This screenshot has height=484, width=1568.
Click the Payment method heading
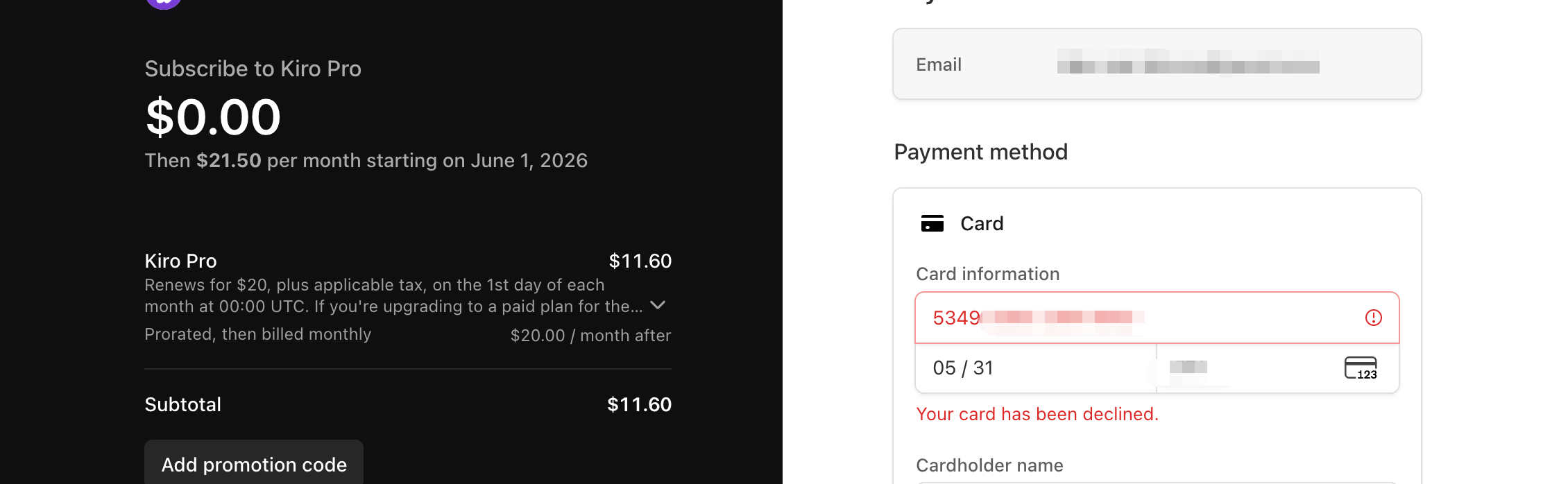coord(980,152)
